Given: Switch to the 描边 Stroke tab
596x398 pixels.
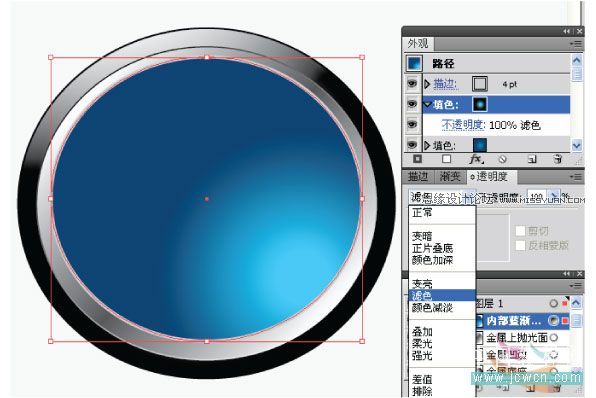Looking at the screenshot, I should point(418,176).
